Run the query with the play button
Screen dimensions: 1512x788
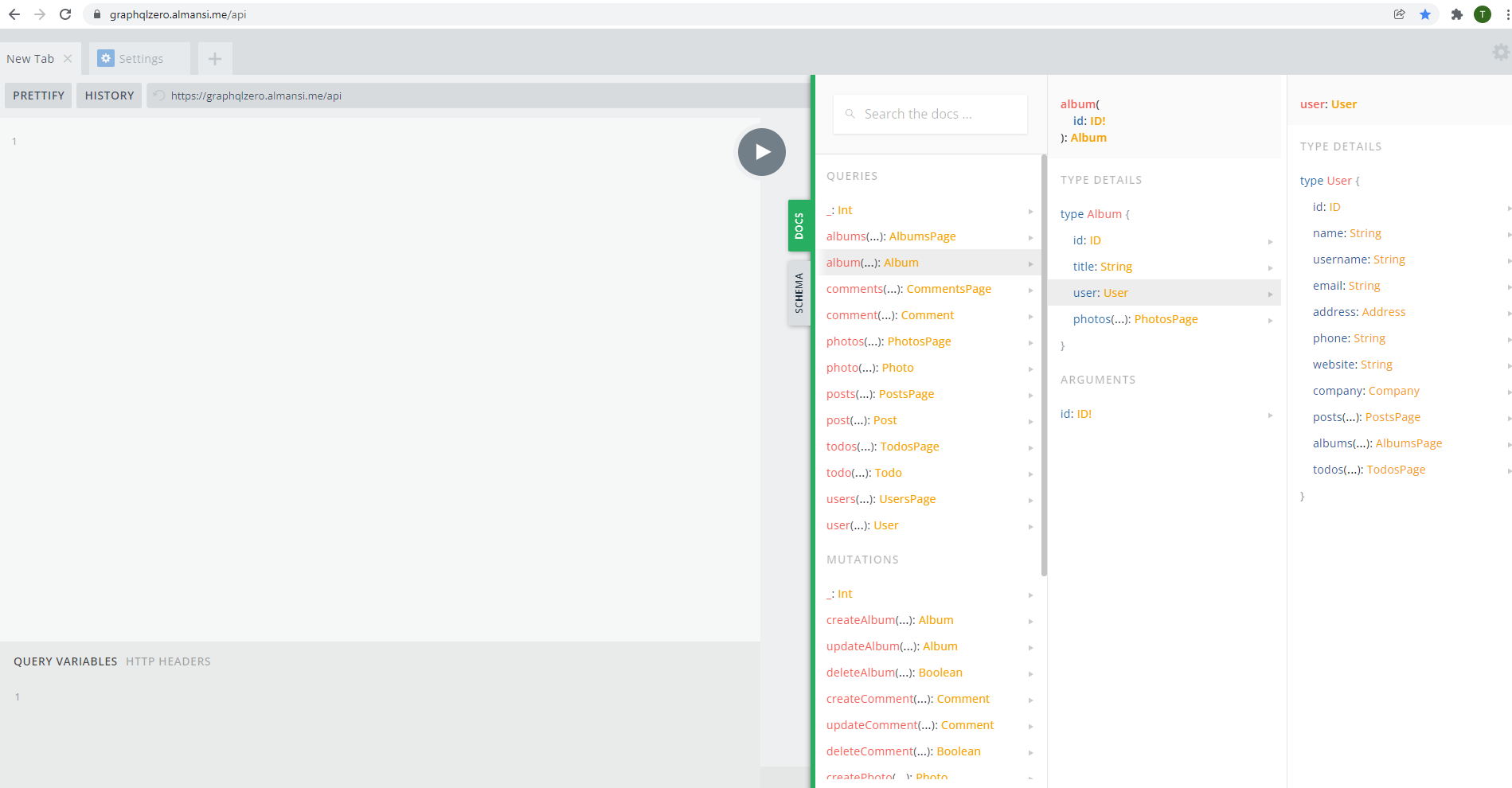click(x=761, y=152)
